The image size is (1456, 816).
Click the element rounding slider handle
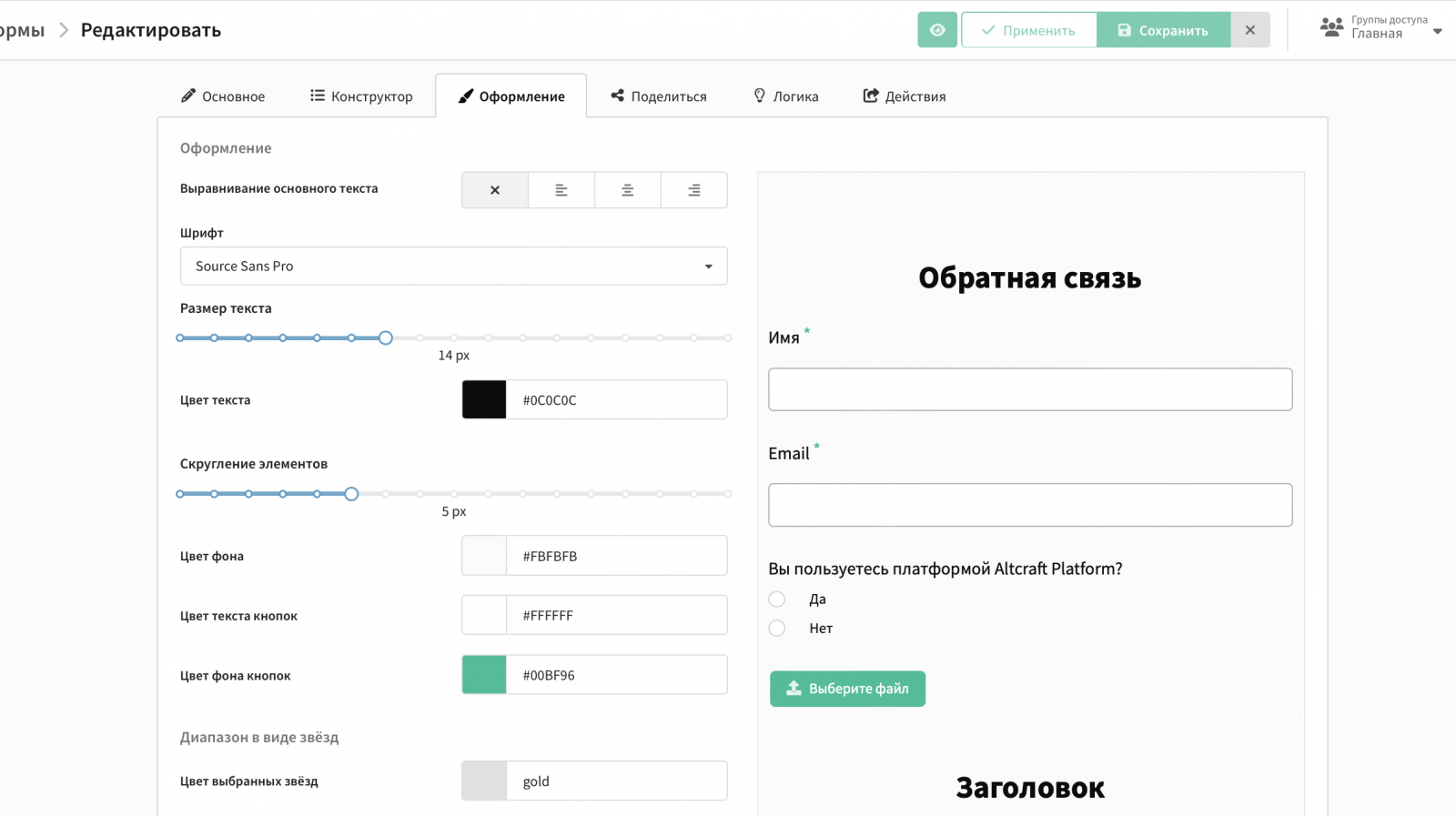(351, 494)
